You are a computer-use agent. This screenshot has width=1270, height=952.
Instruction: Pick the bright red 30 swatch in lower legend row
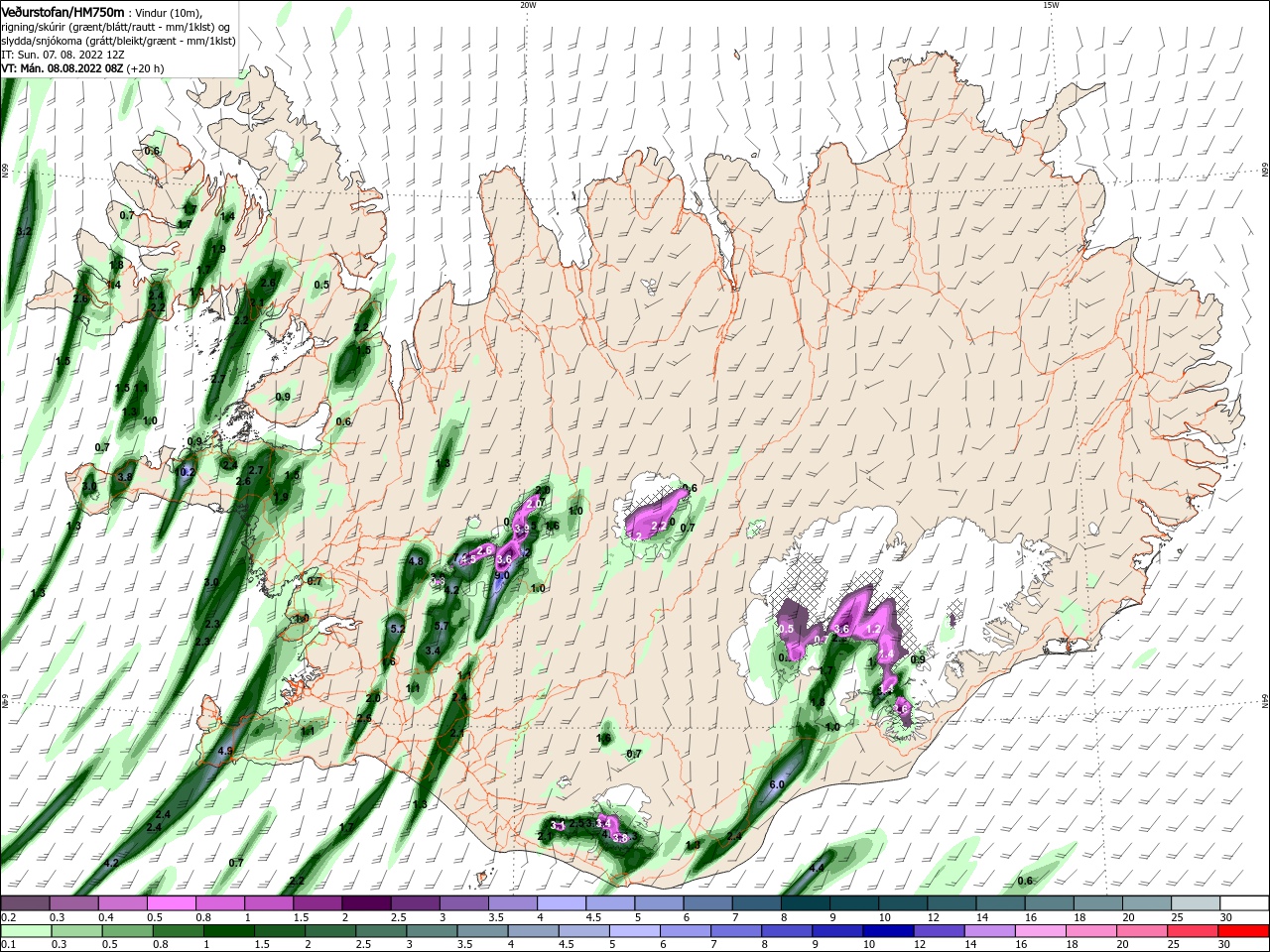(1242, 931)
